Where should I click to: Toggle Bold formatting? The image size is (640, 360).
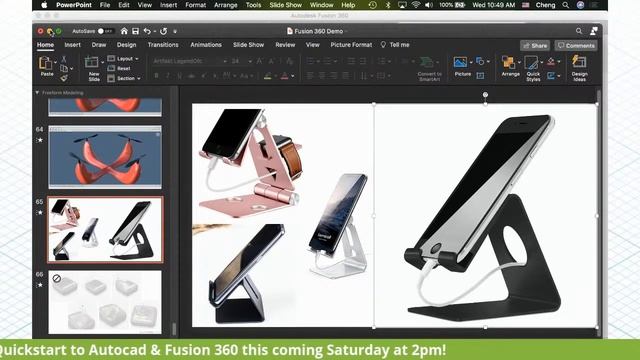pyautogui.click(x=156, y=76)
